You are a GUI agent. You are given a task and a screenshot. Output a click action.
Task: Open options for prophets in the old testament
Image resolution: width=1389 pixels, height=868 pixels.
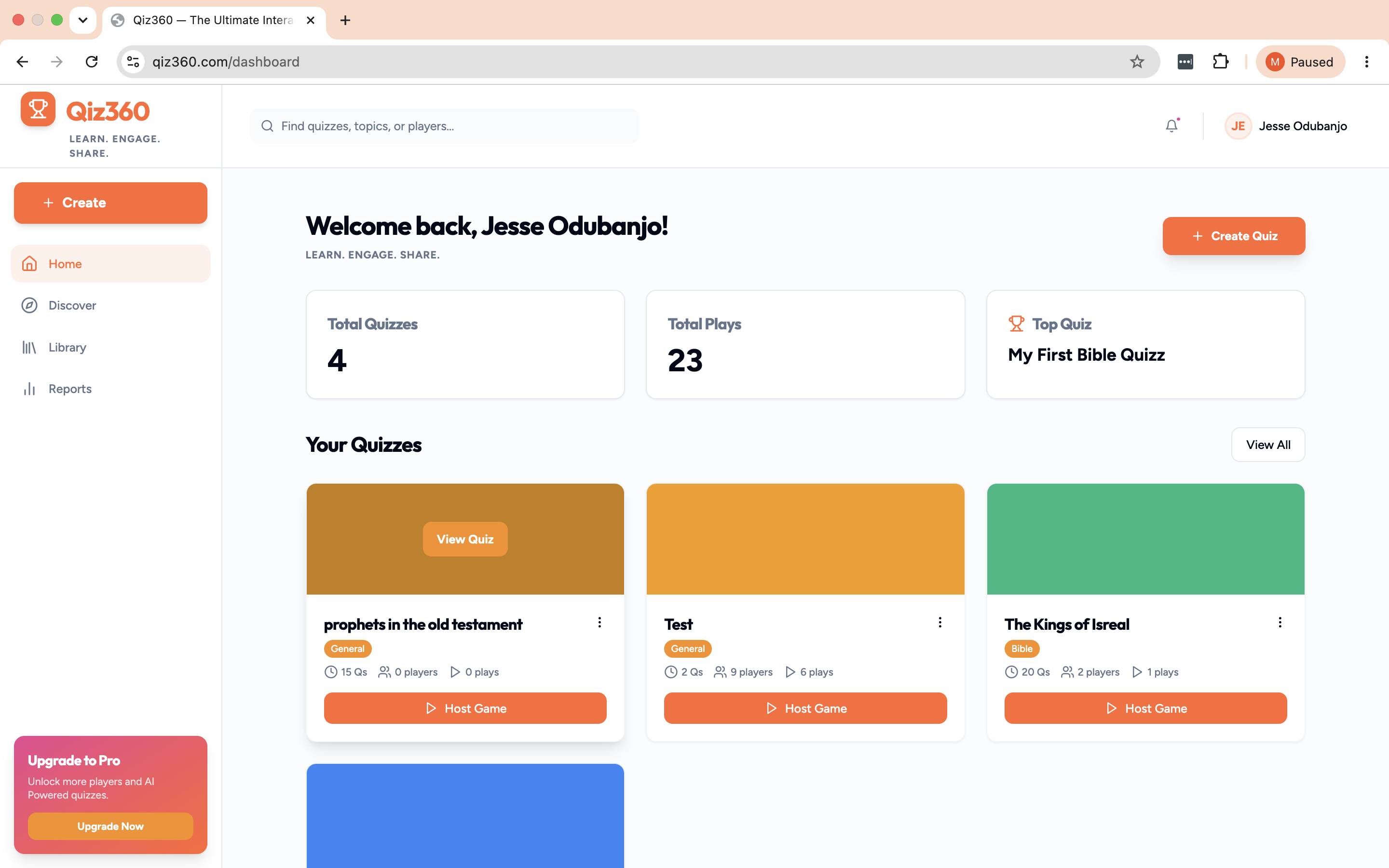[x=599, y=622]
